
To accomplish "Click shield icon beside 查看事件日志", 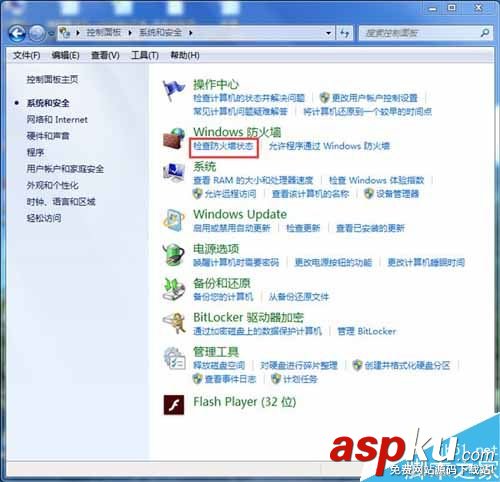I will 197,379.
